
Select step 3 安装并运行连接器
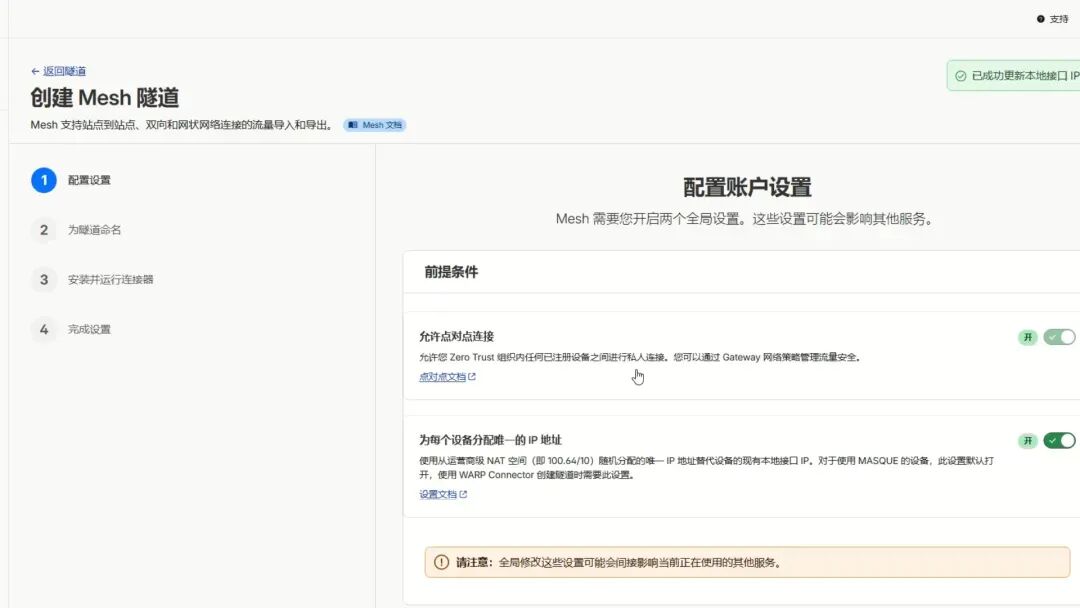click(x=110, y=280)
